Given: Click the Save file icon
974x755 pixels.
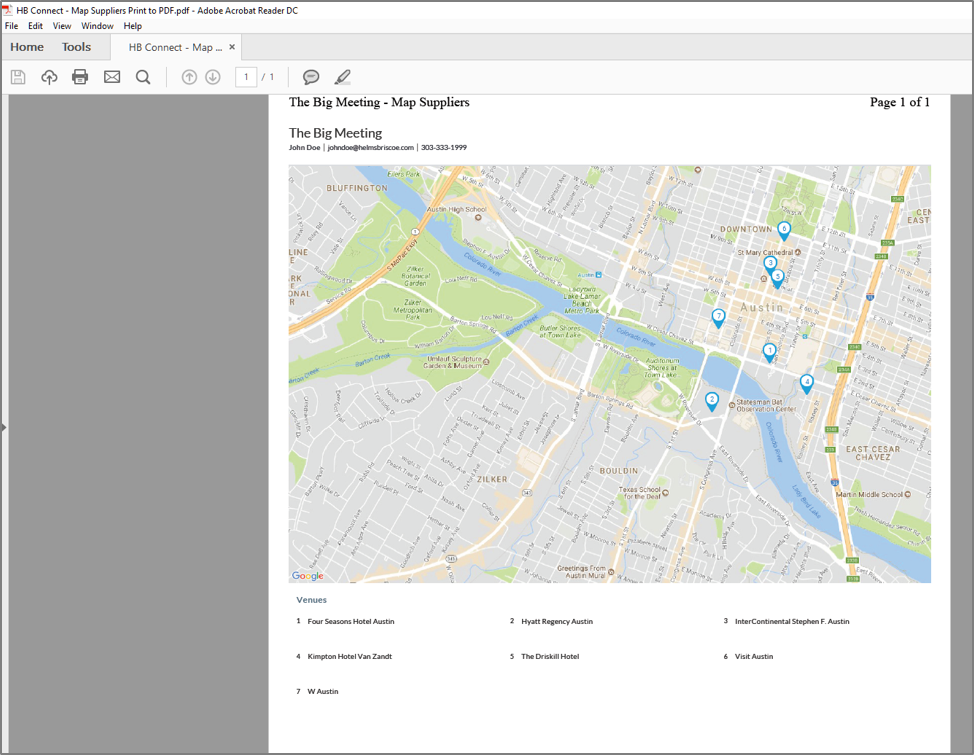Looking at the screenshot, I should pyautogui.click(x=18, y=77).
